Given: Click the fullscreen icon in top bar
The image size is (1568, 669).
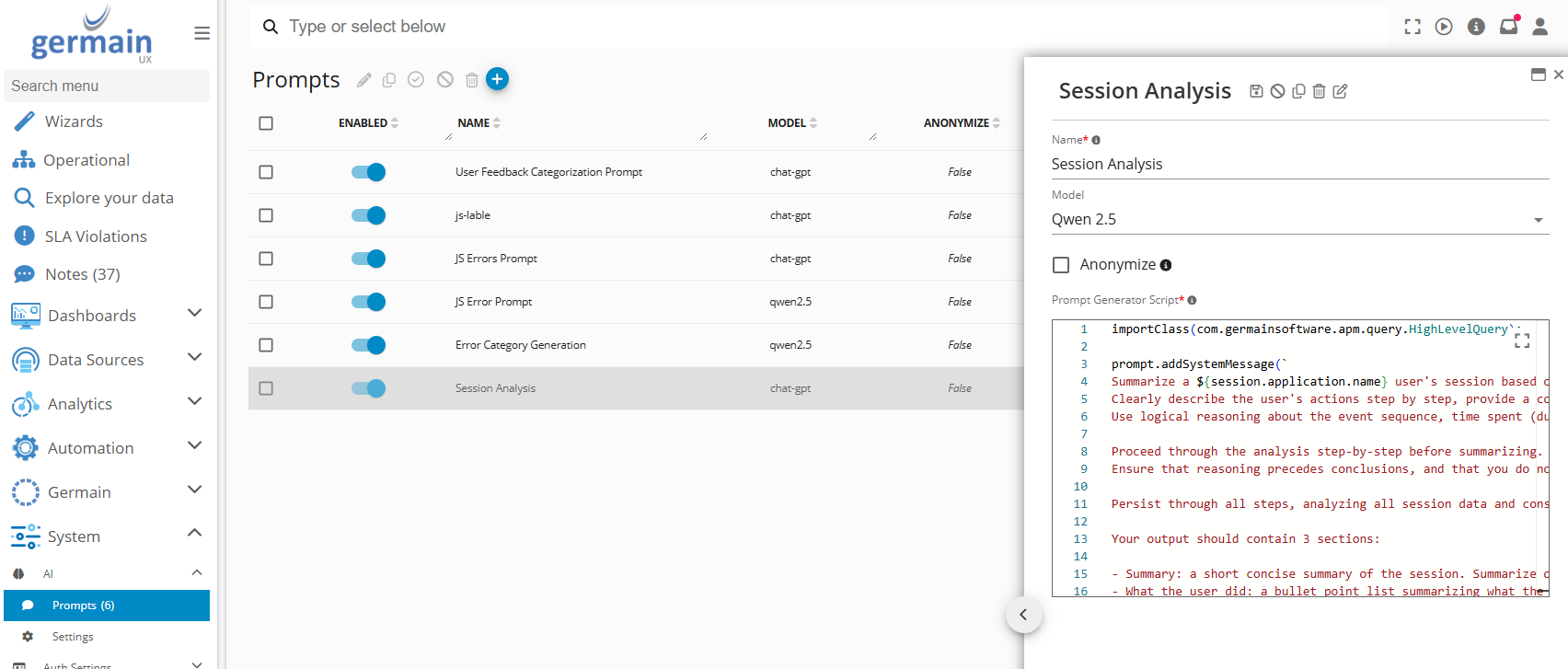Looking at the screenshot, I should 1412,27.
